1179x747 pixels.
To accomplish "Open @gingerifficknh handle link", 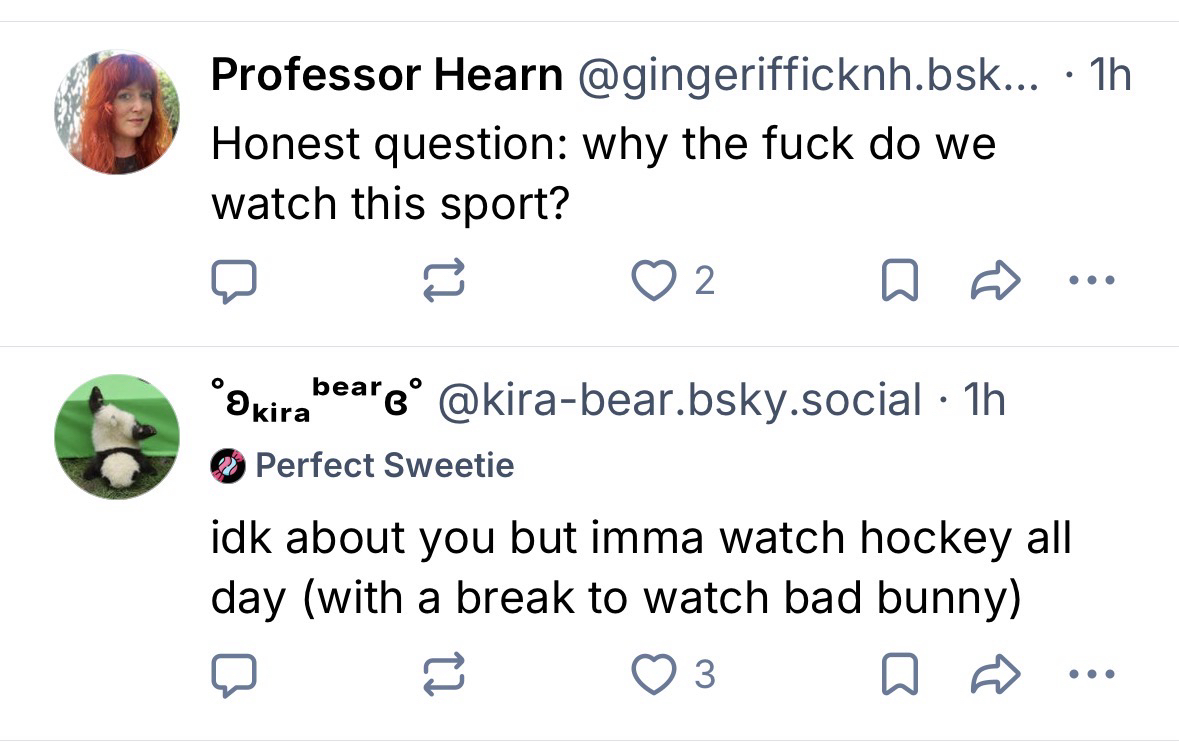I will coord(807,75).
